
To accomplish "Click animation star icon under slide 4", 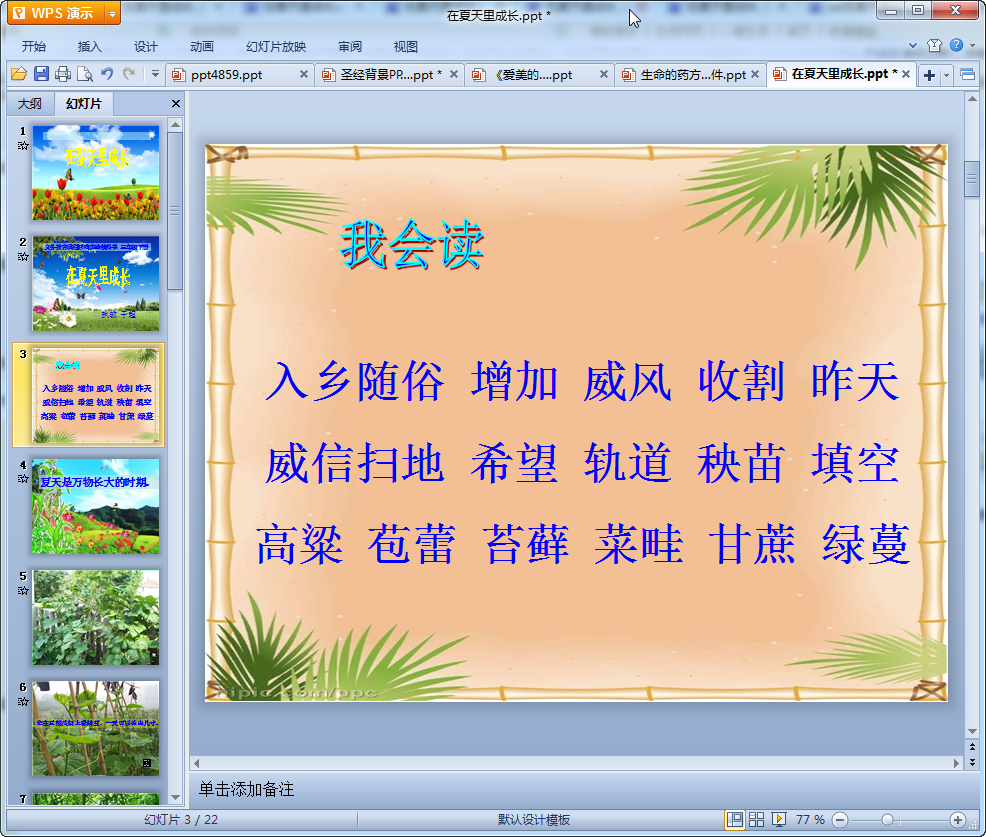I will click(x=23, y=479).
